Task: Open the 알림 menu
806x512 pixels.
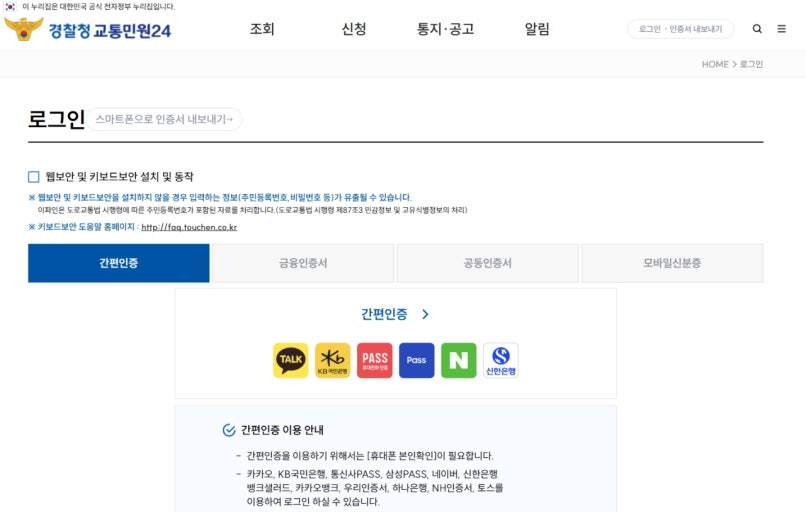Action: pos(537,29)
